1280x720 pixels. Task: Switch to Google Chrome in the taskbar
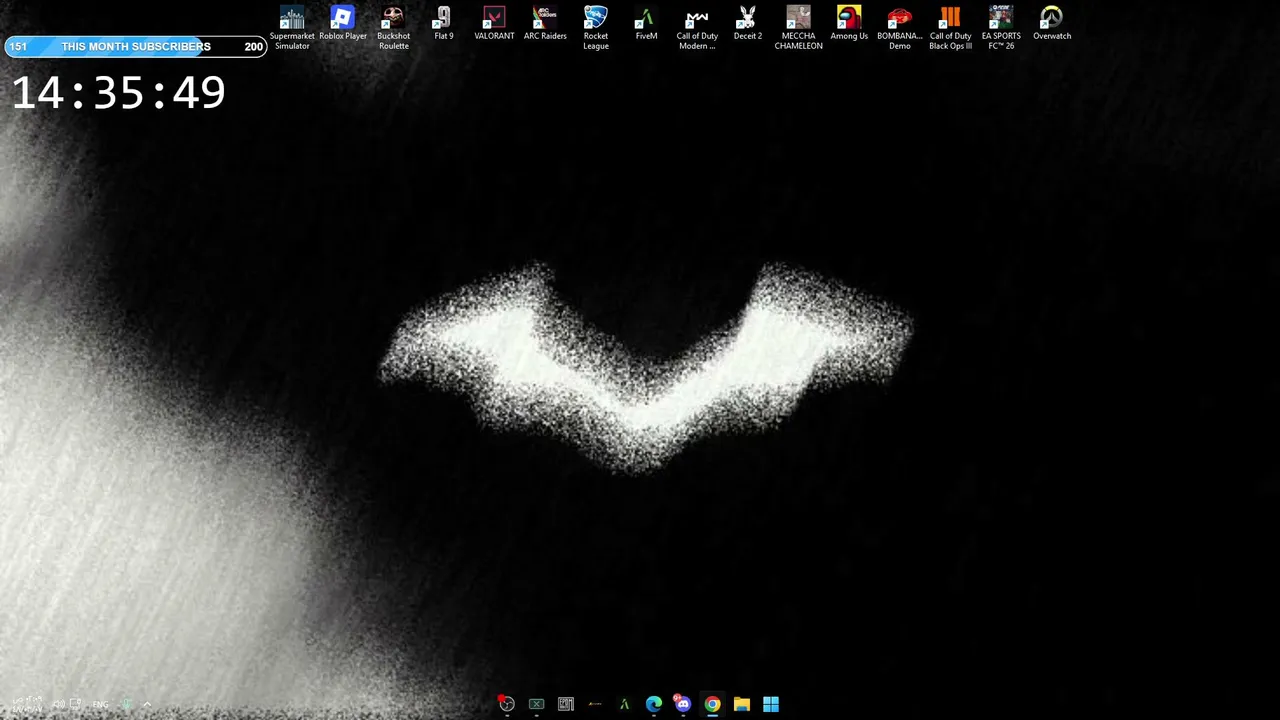(x=712, y=704)
